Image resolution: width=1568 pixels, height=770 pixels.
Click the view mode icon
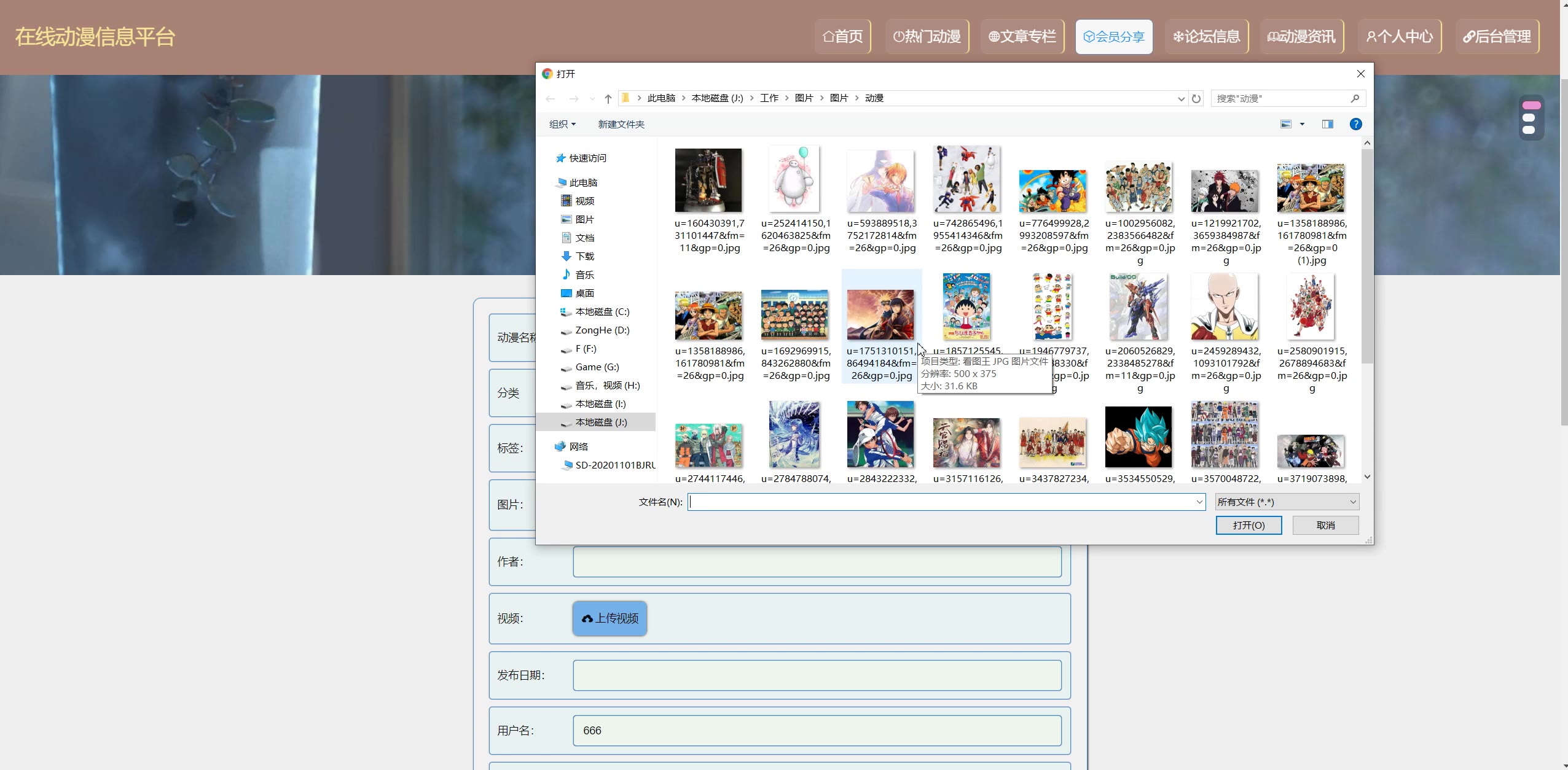pyautogui.click(x=1285, y=124)
